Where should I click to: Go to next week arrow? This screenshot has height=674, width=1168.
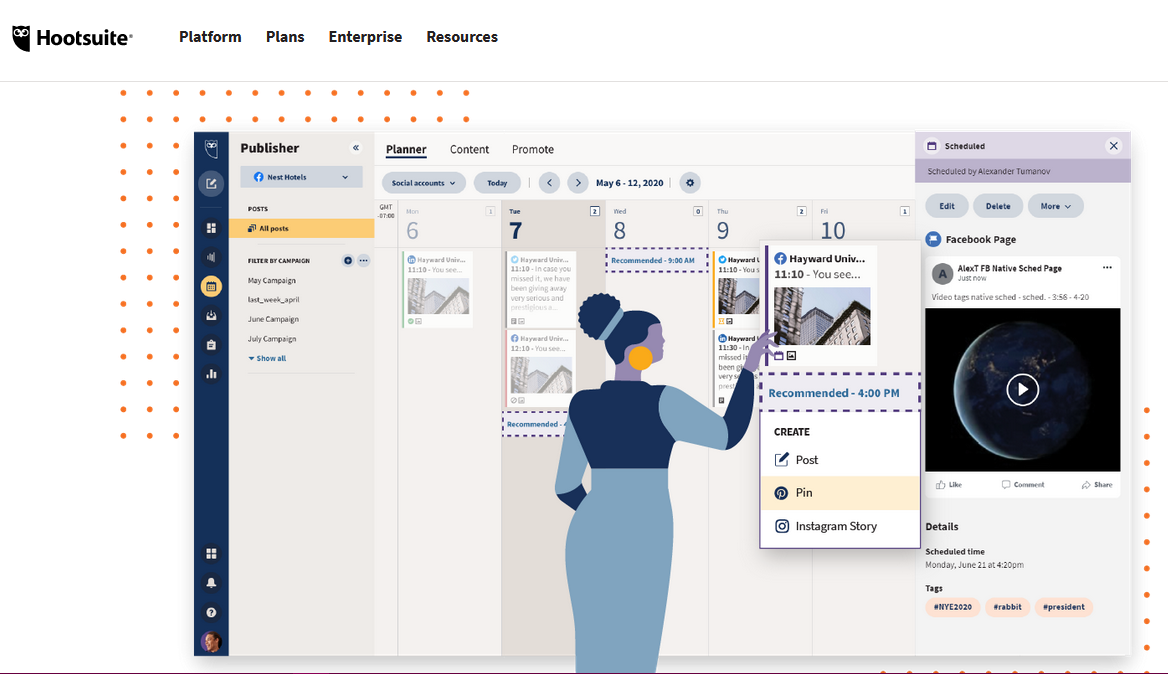(578, 182)
